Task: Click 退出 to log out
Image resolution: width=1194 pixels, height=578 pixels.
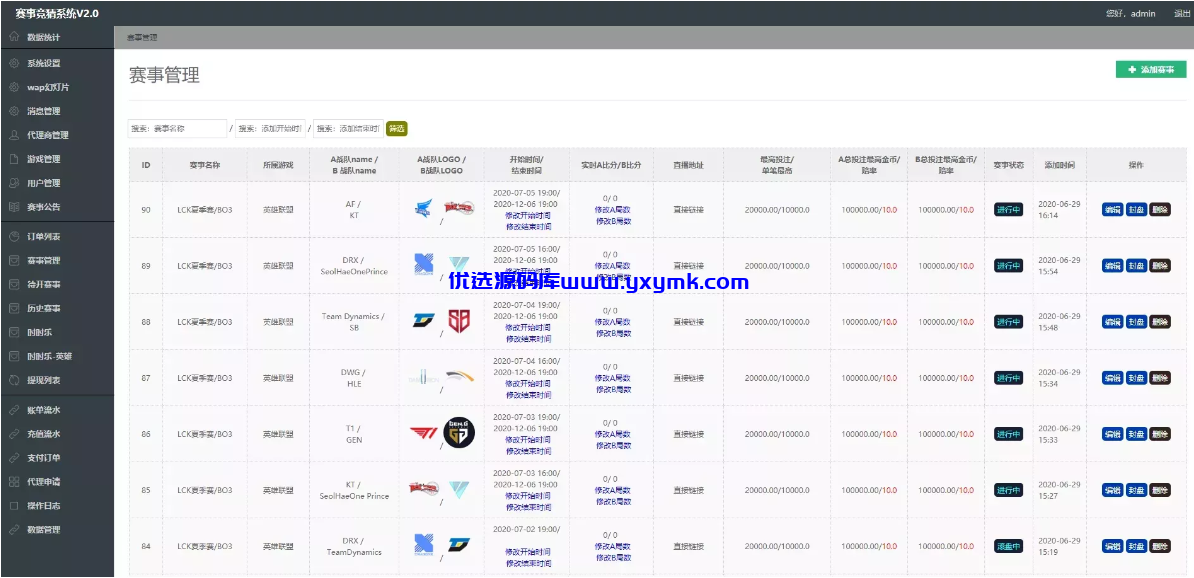Action: point(1182,14)
